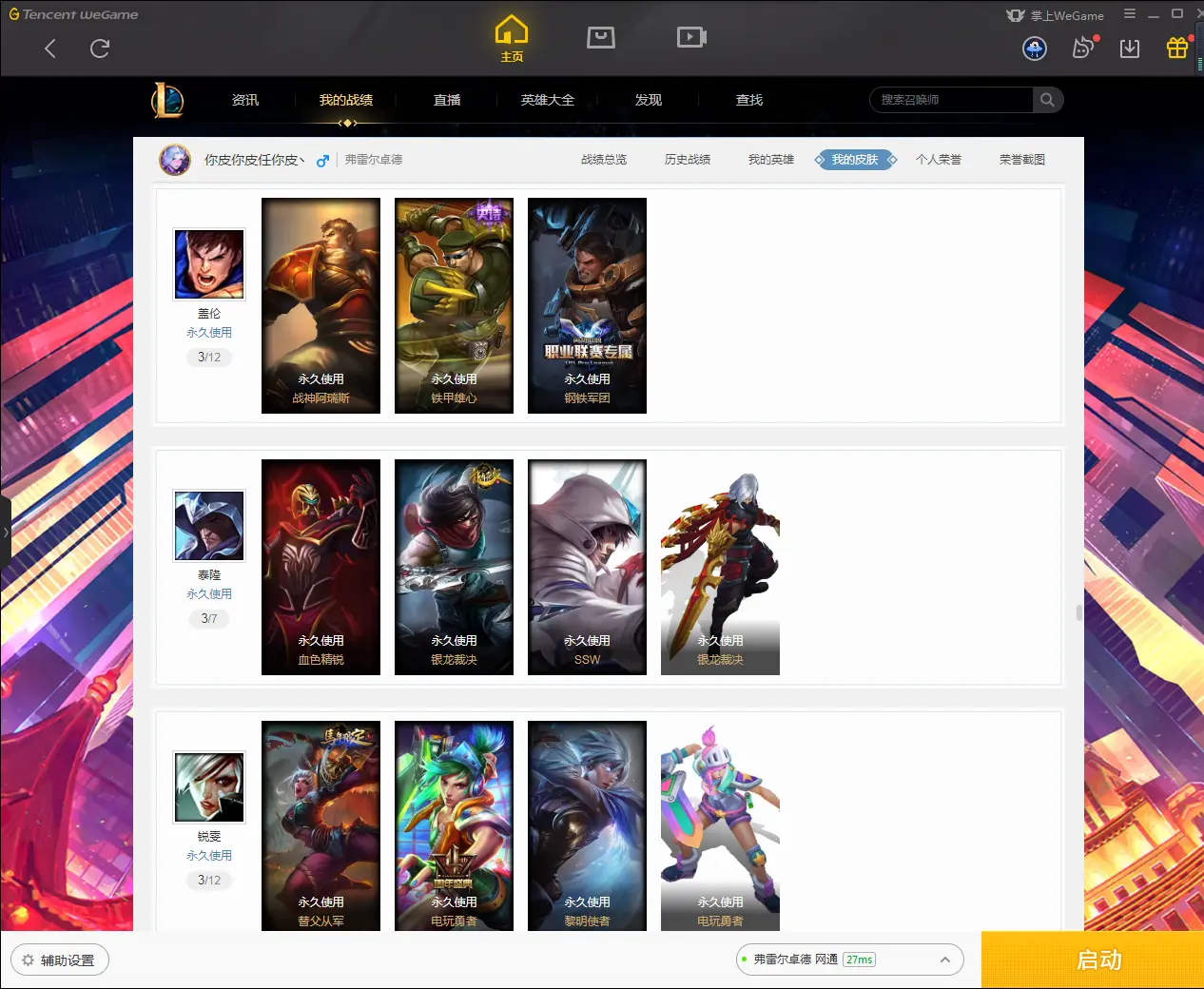Open the yellow gift box icon
Viewport: 1204px width, 989px height.
[1177, 48]
